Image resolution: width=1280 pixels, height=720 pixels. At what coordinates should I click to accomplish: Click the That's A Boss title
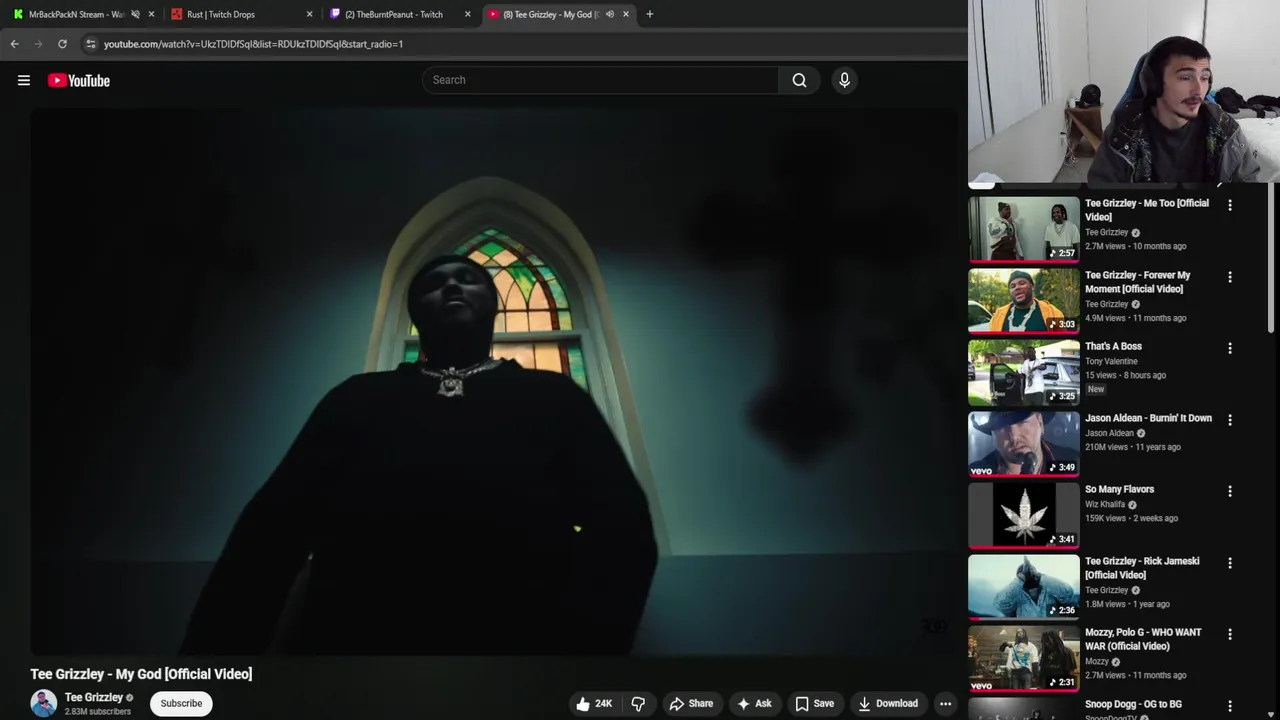pyautogui.click(x=1113, y=346)
